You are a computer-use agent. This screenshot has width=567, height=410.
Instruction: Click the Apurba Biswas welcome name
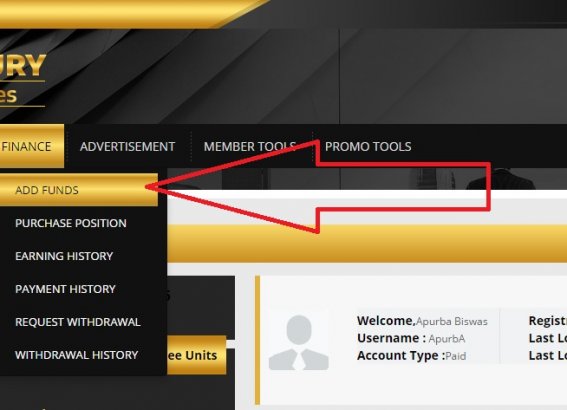452,321
